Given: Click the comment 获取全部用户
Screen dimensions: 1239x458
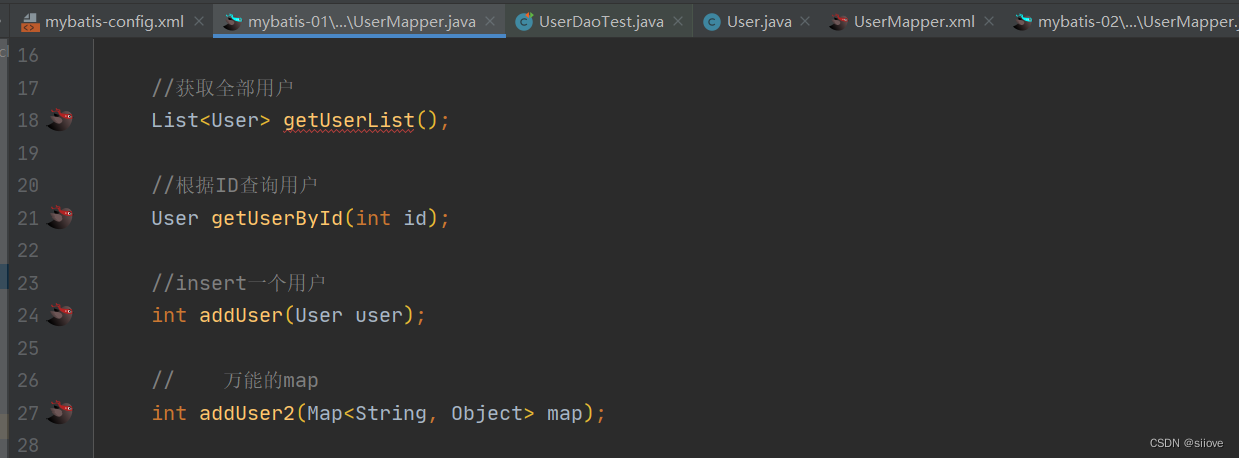Looking at the screenshot, I should [x=222, y=88].
